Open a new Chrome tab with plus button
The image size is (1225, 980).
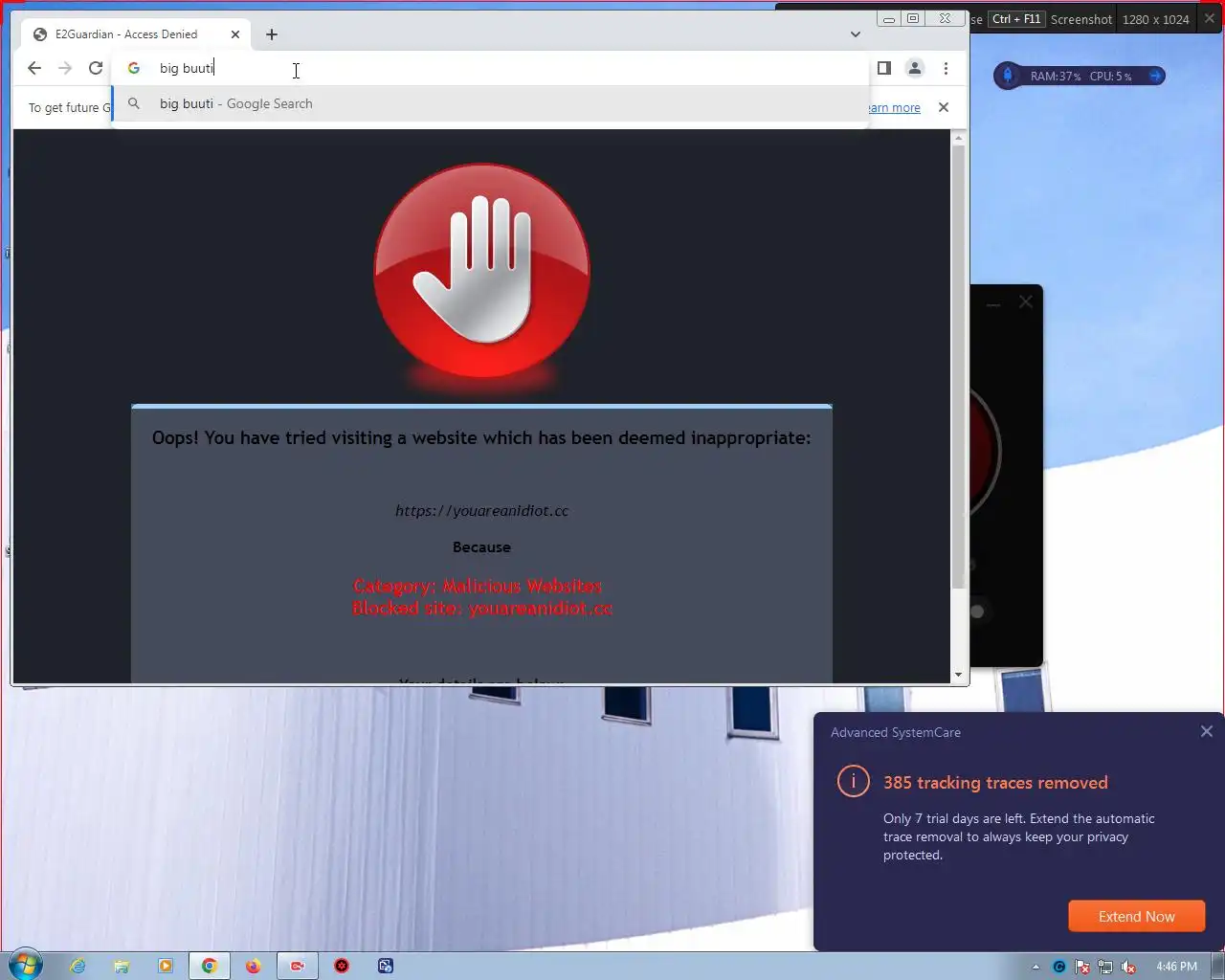click(x=272, y=34)
